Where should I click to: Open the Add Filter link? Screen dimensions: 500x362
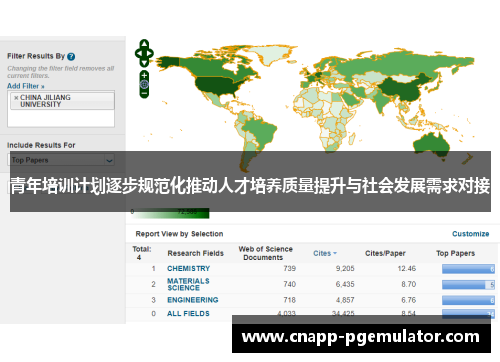(x=26, y=86)
